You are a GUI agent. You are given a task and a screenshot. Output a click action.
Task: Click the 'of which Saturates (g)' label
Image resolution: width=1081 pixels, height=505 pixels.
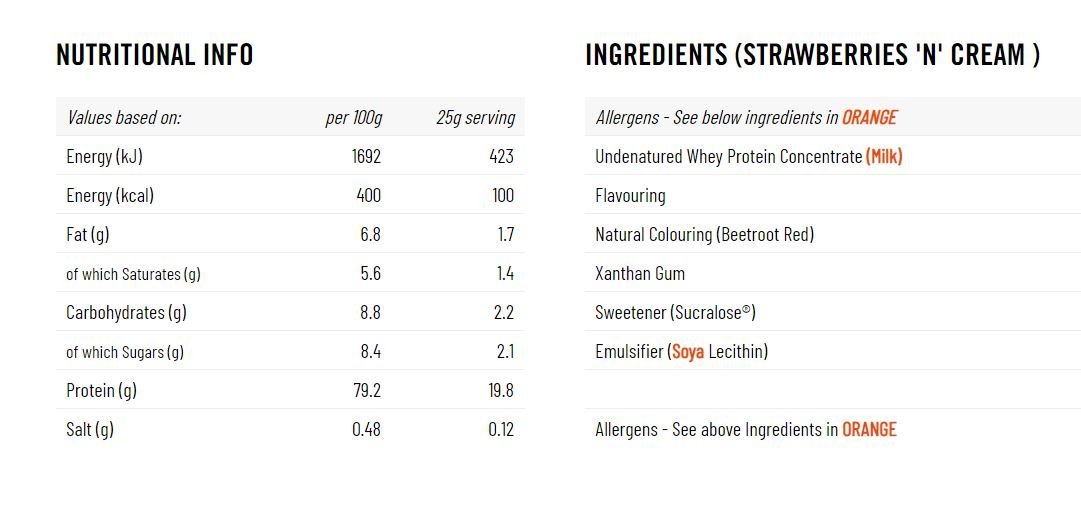coord(133,273)
